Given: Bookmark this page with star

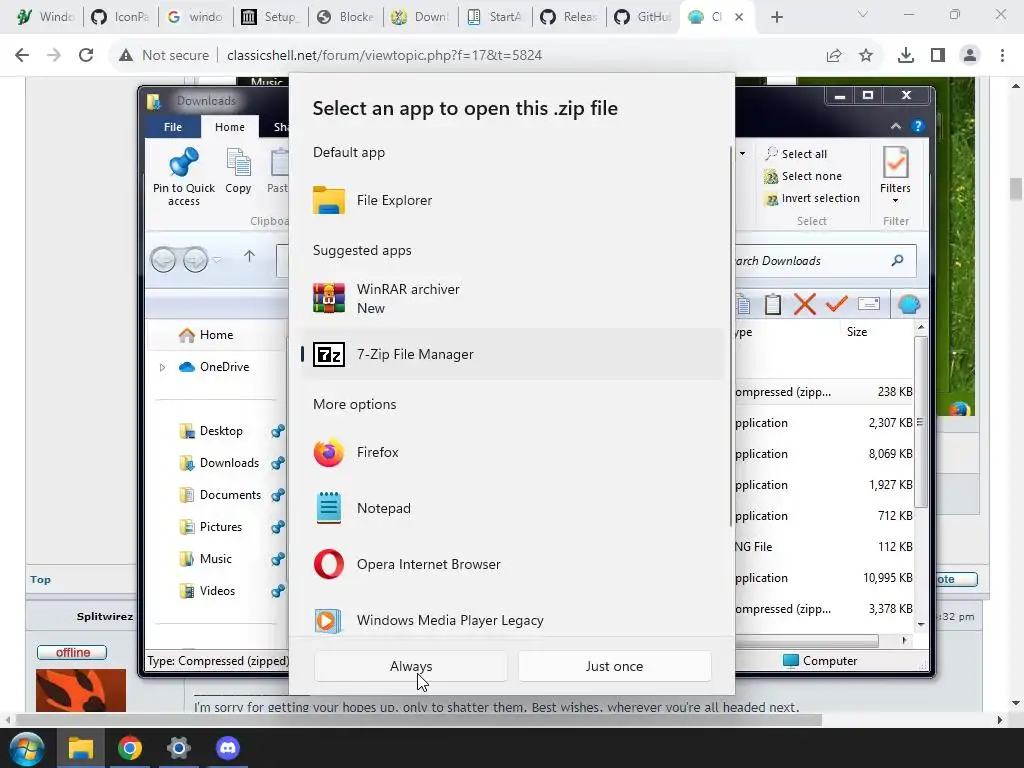Looking at the screenshot, I should pos(866,56).
